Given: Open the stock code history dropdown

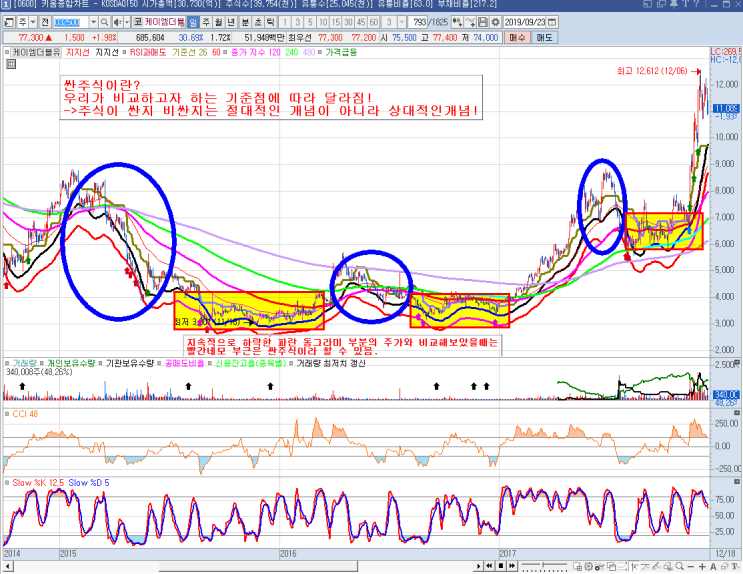Looking at the screenshot, I should (x=93, y=22).
